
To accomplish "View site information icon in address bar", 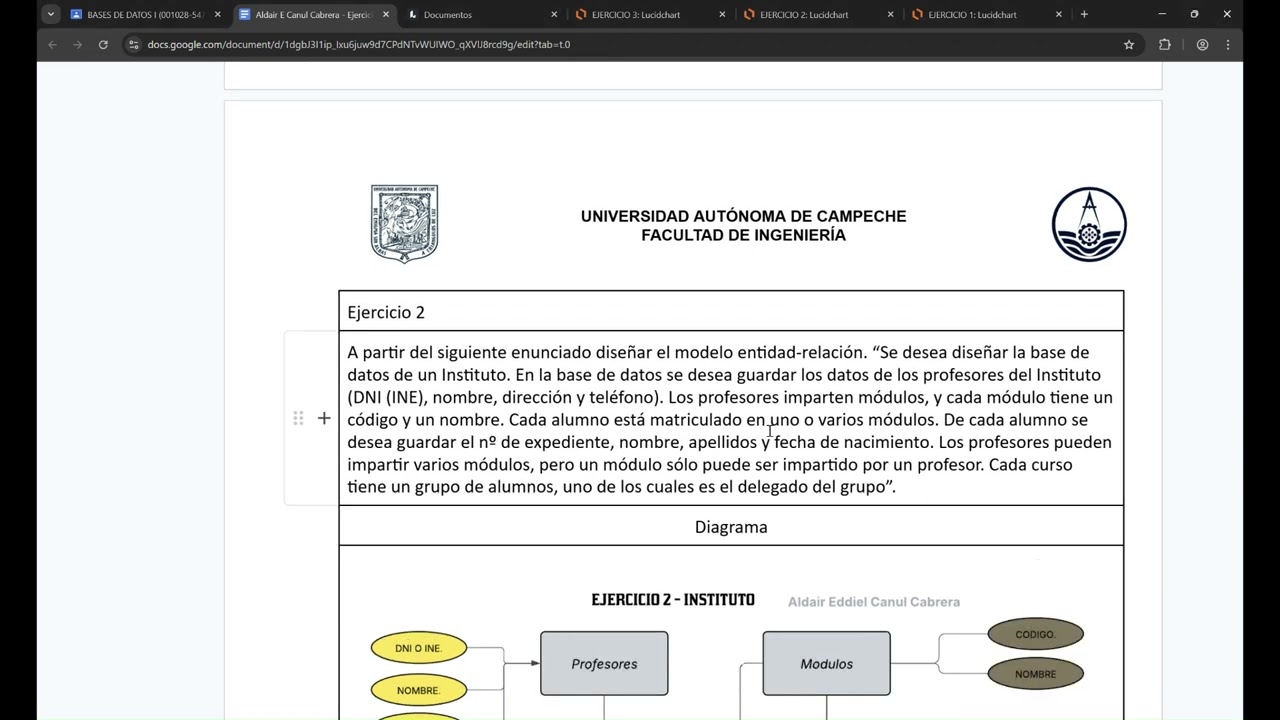I will click(x=134, y=44).
